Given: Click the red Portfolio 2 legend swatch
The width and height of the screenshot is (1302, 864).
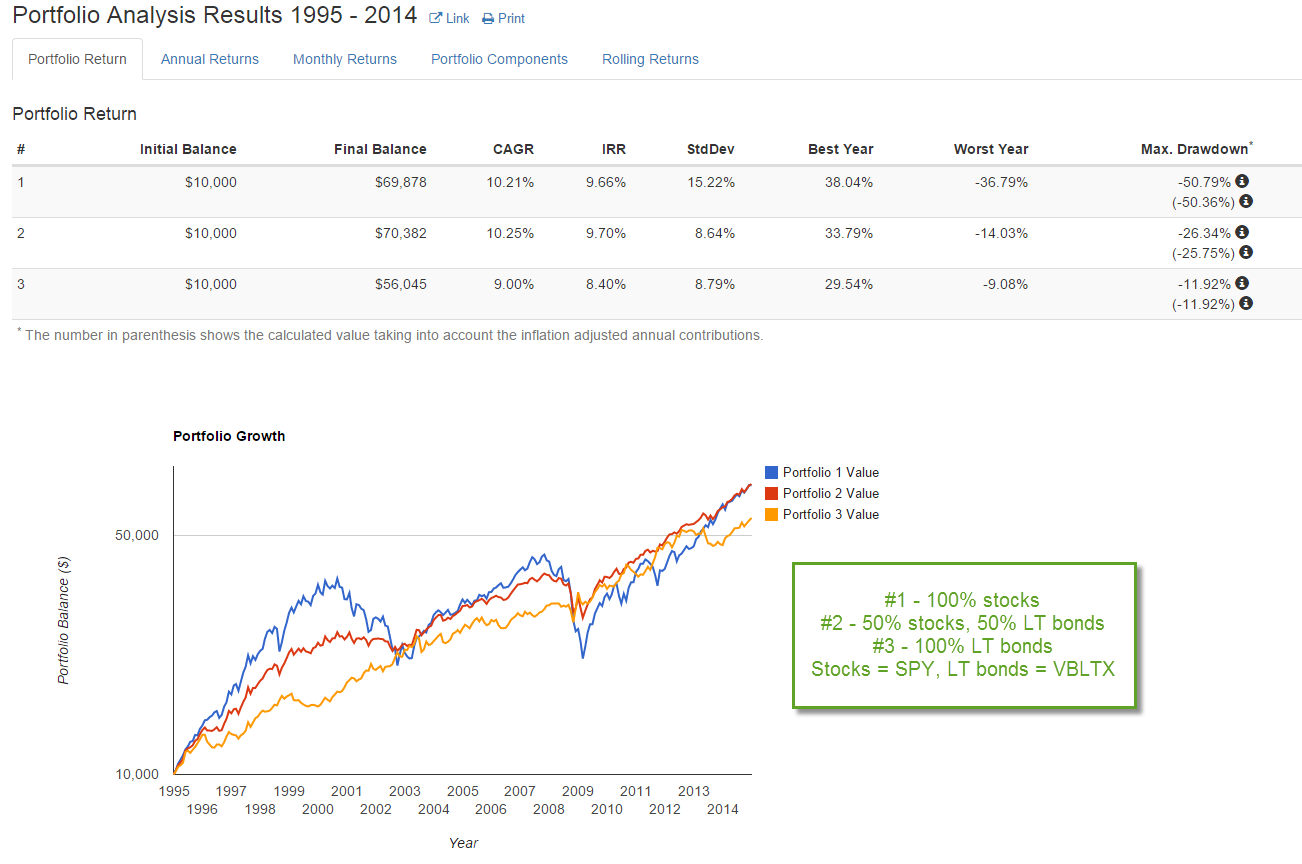Looking at the screenshot, I should click(x=771, y=494).
